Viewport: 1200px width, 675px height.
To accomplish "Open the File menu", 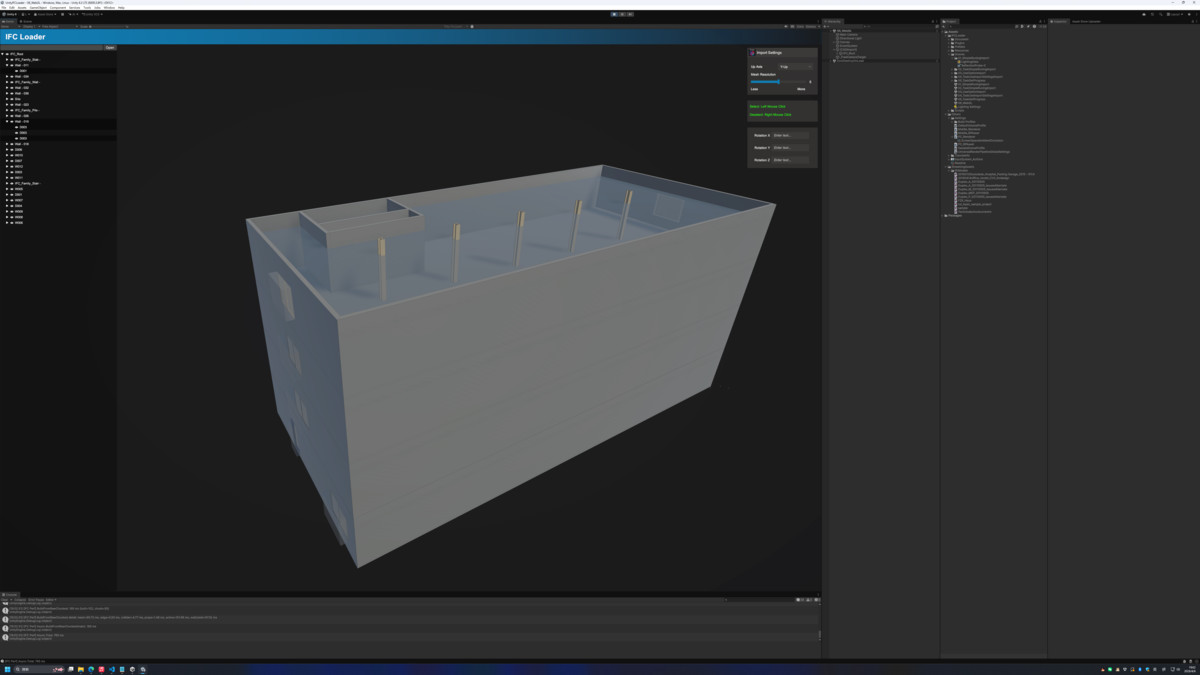I will coord(4,8).
